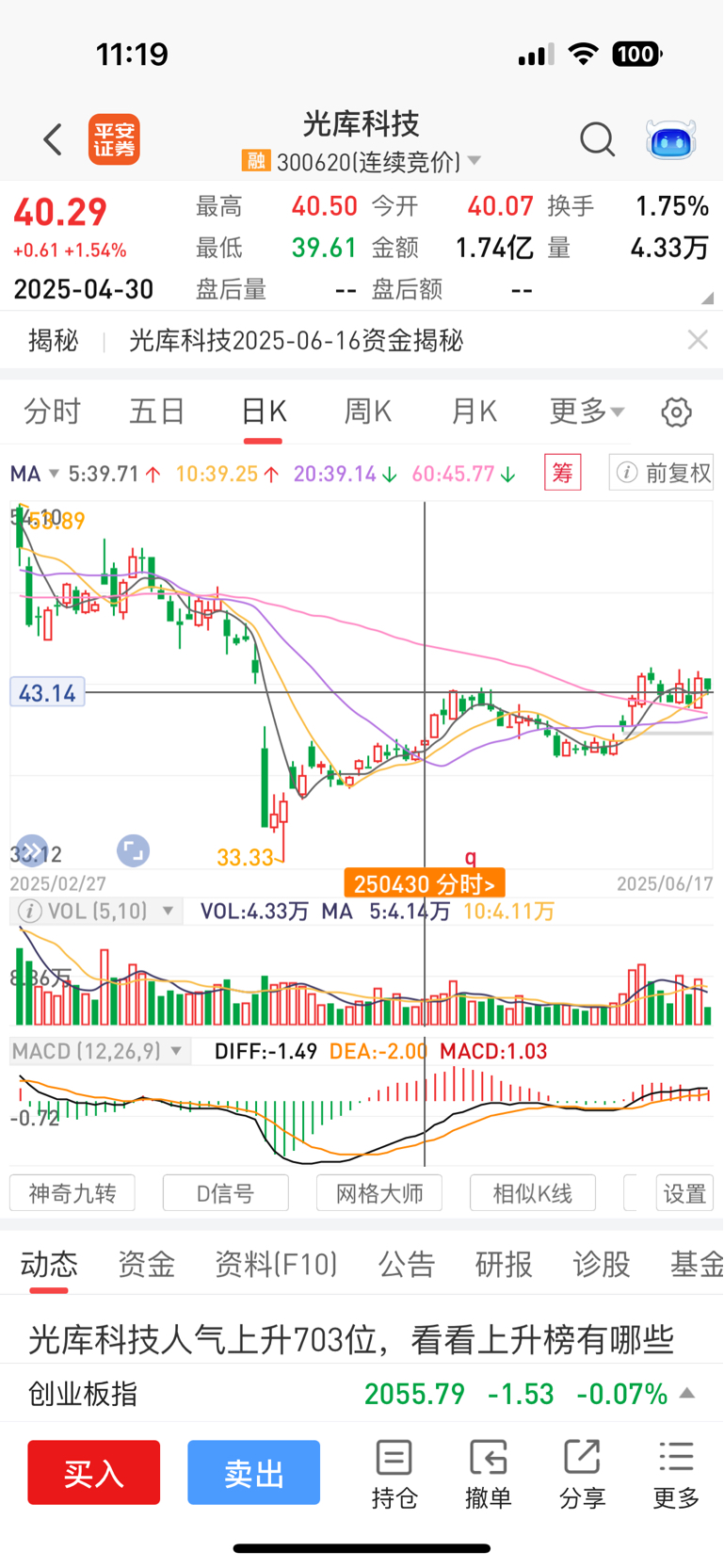
Task: Select 相似K线 indicator button
Action: (533, 1193)
